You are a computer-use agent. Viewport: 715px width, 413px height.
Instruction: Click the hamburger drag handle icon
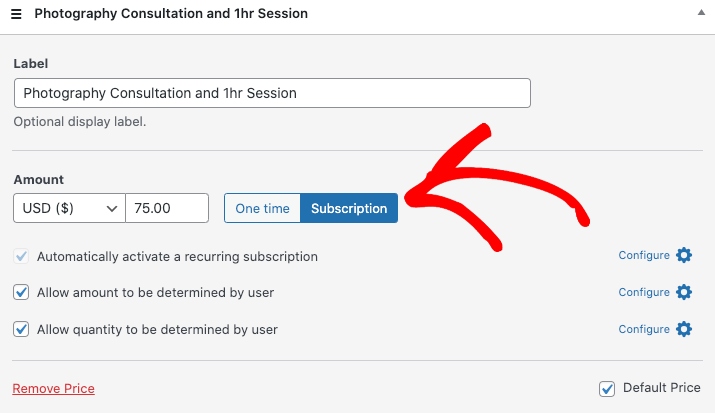coord(16,15)
